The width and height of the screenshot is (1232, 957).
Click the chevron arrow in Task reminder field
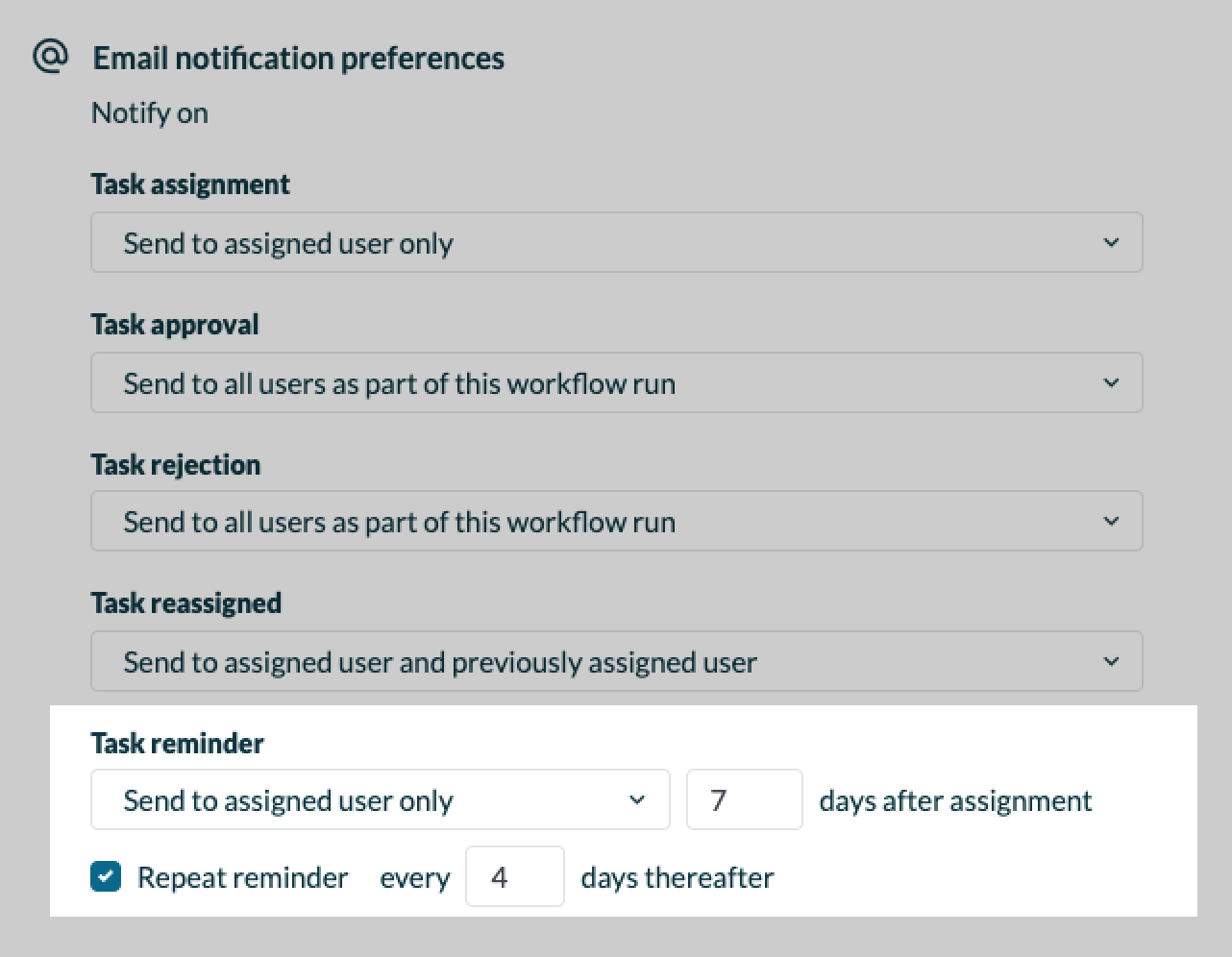pyautogui.click(x=636, y=799)
